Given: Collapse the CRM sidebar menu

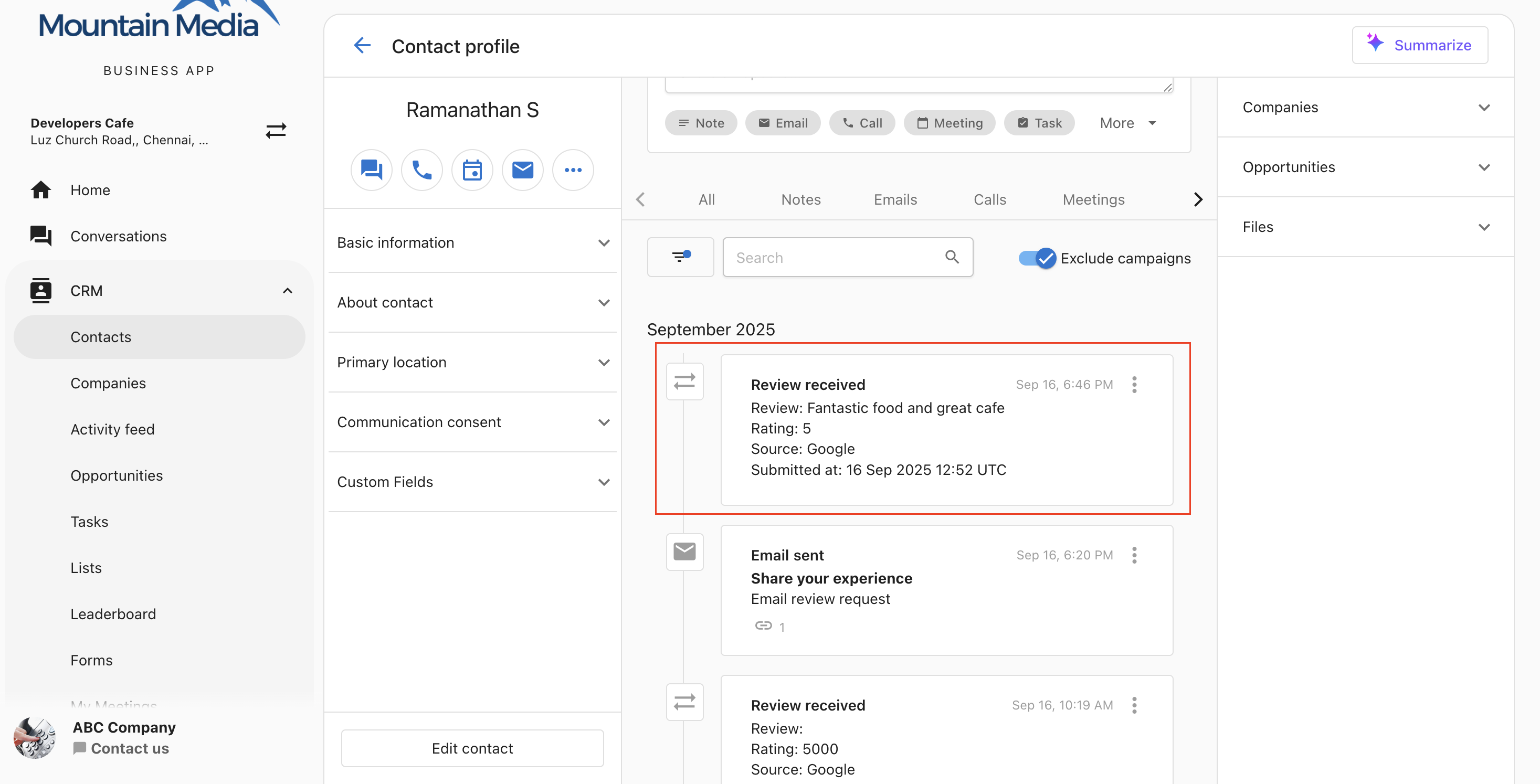Looking at the screenshot, I should (287, 291).
